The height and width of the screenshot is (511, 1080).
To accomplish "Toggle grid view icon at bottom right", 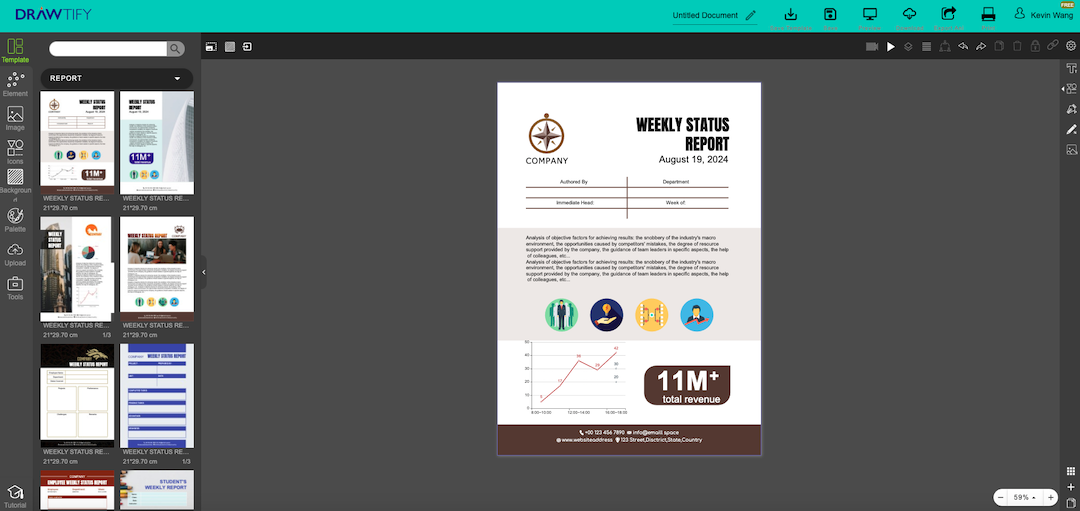I will click(1070, 471).
